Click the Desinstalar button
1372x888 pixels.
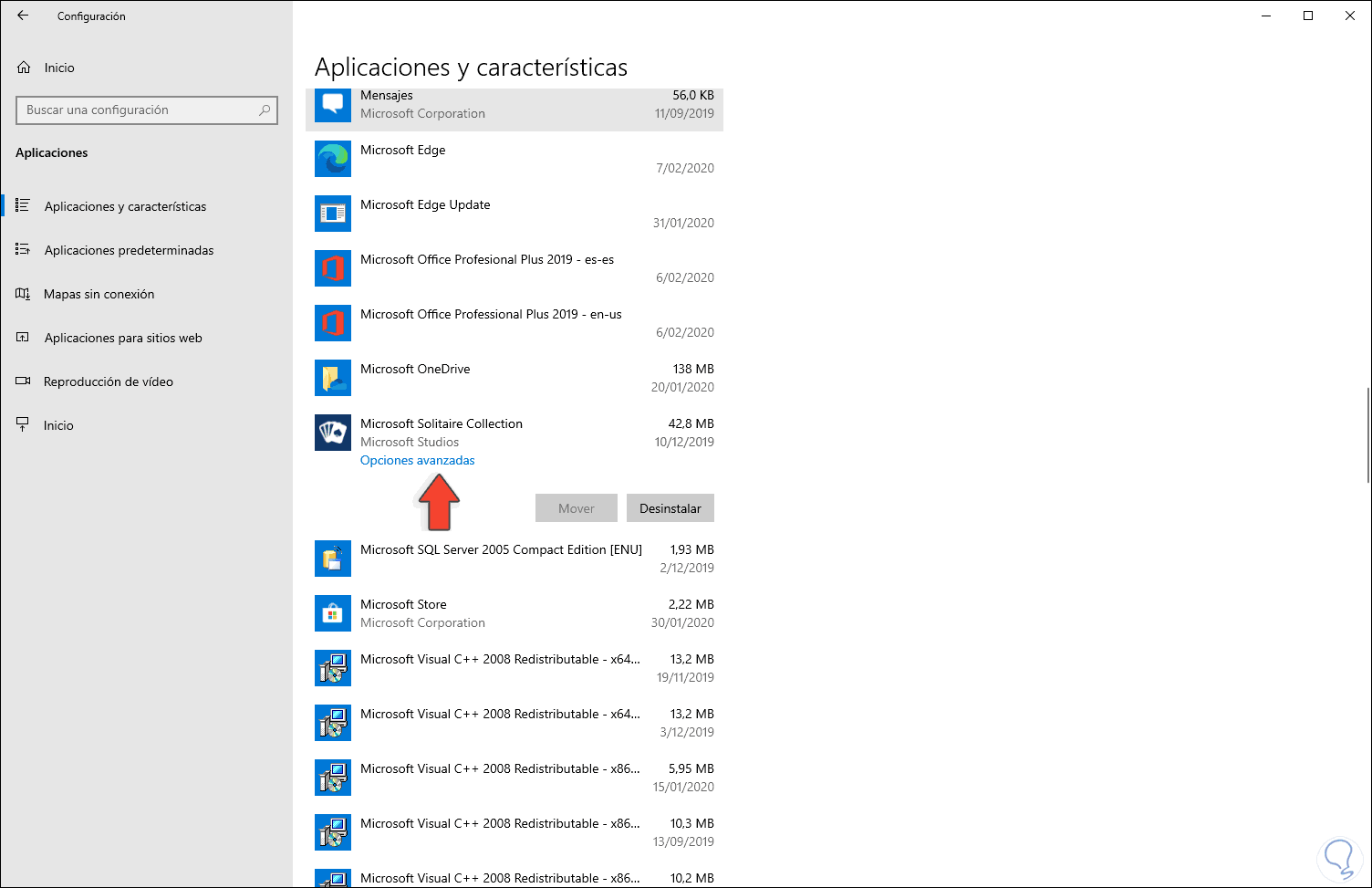[670, 508]
